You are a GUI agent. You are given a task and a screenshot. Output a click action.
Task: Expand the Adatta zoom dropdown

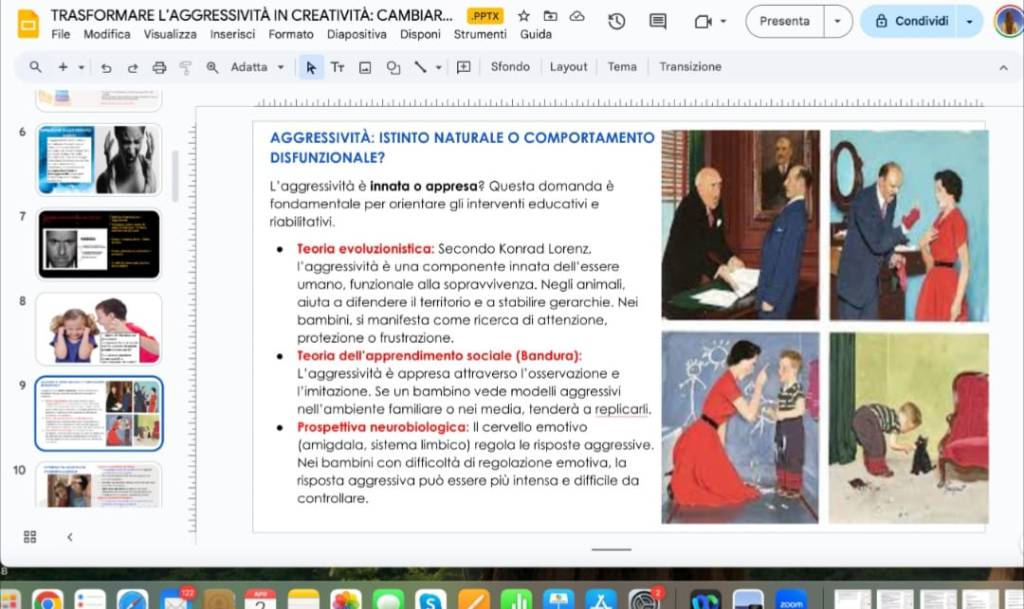click(x=281, y=67)
